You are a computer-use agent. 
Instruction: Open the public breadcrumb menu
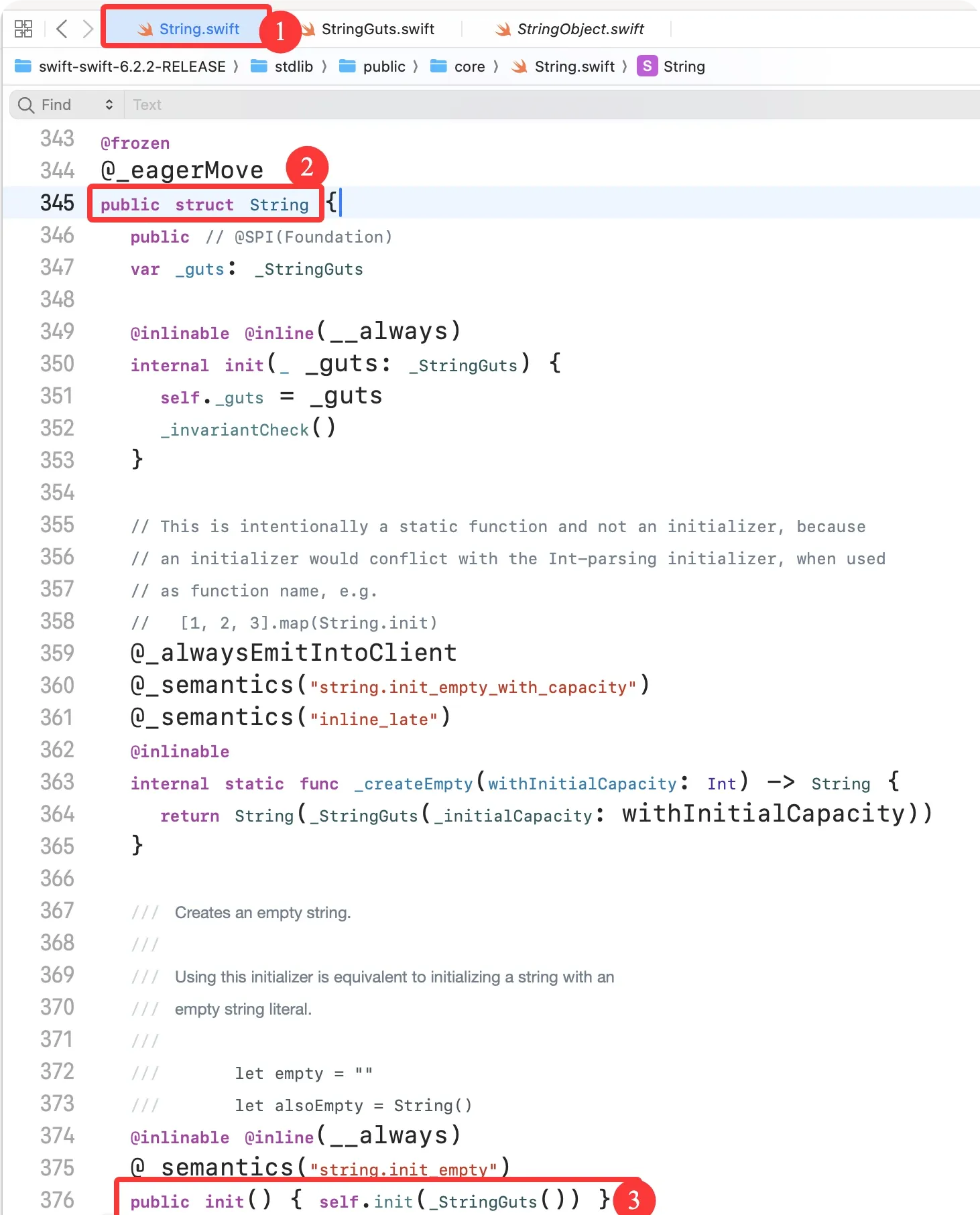click(384, 66)
